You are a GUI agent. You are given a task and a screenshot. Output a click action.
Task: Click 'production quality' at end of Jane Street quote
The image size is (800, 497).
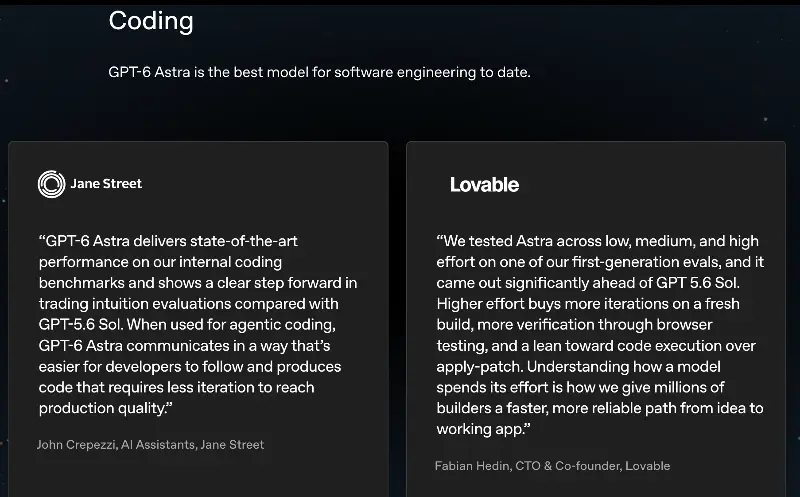pos(103,408)
